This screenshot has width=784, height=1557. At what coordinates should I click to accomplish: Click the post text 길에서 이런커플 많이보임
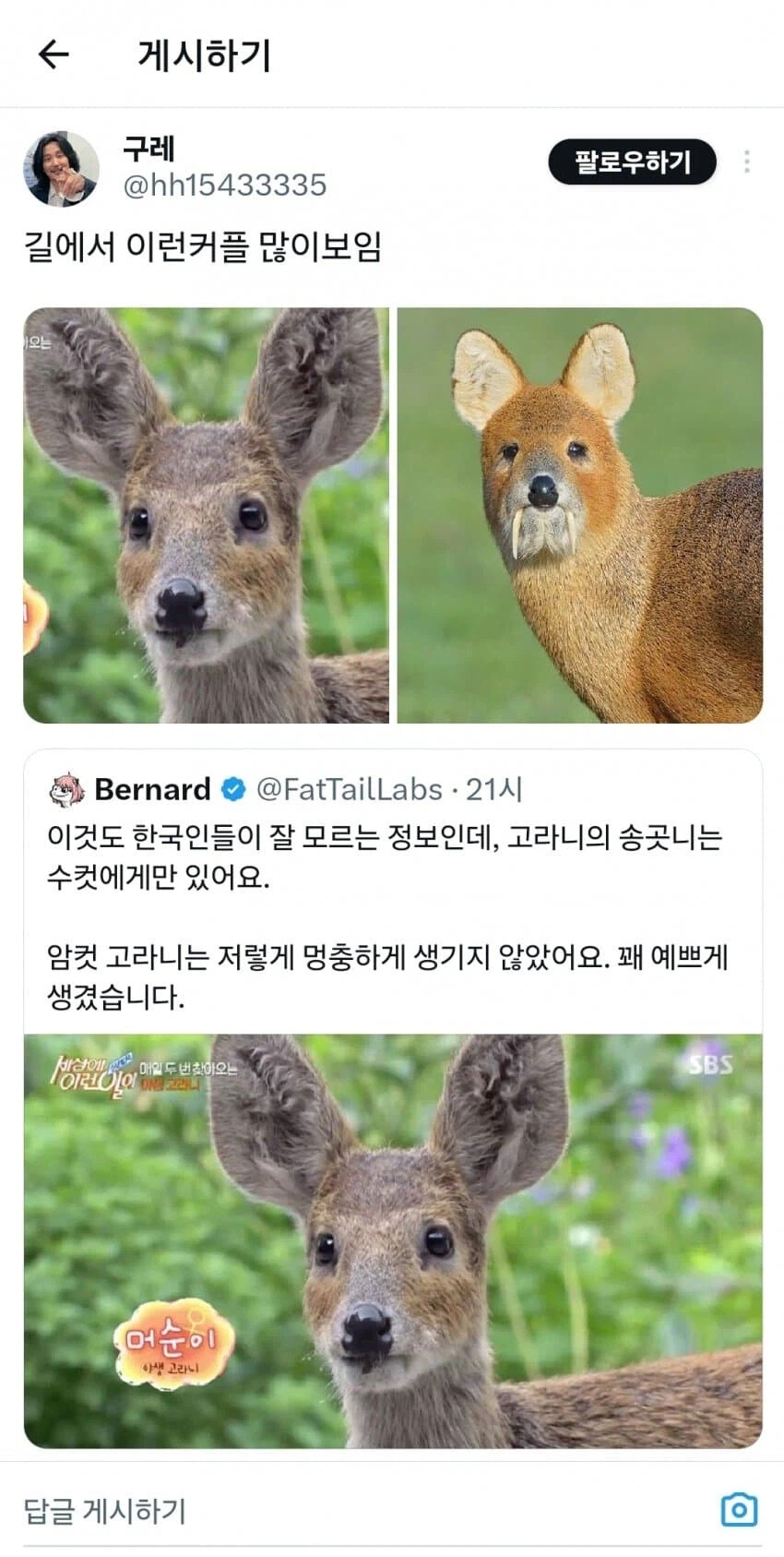click(203, 247)
